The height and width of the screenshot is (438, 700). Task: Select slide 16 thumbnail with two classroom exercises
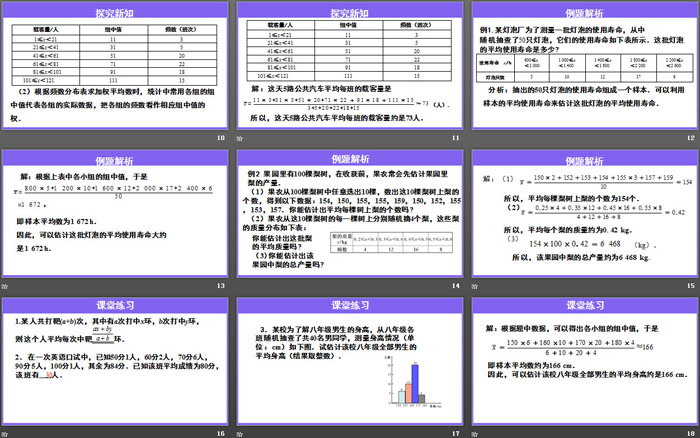tap(115, 362)
